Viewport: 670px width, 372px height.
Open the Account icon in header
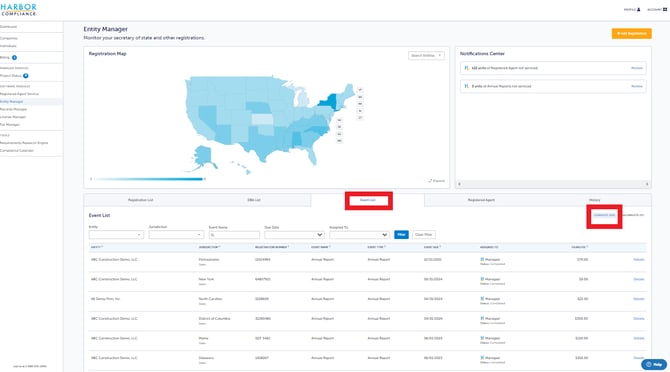pos(665,9)
